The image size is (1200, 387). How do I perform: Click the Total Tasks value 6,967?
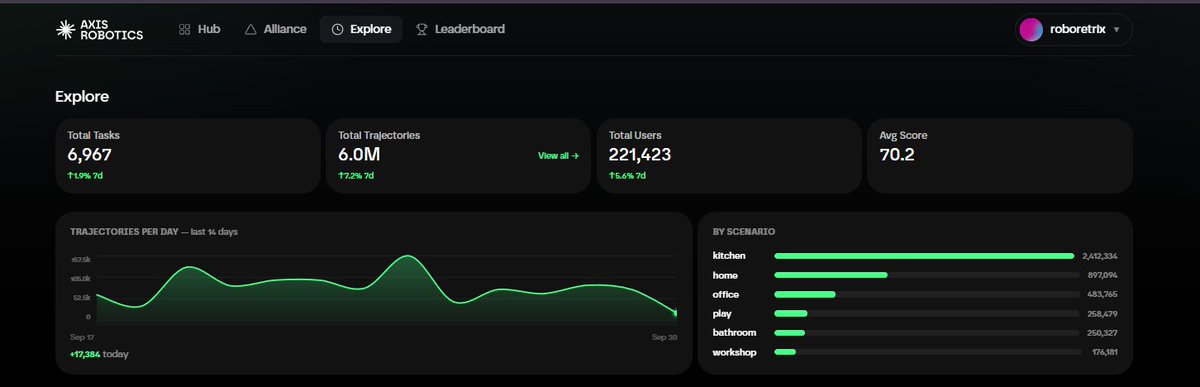tap(89, 155)
